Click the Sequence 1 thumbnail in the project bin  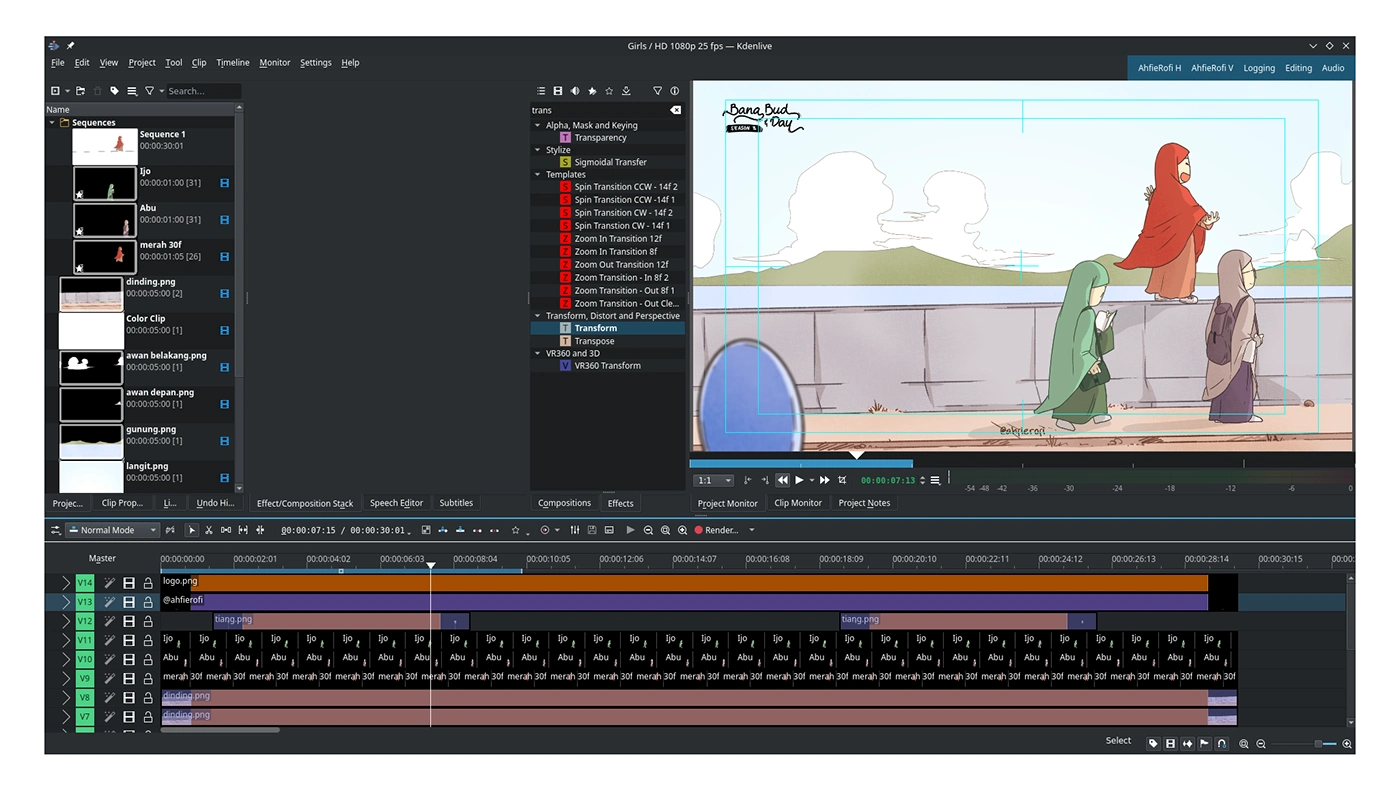(103, 145)
